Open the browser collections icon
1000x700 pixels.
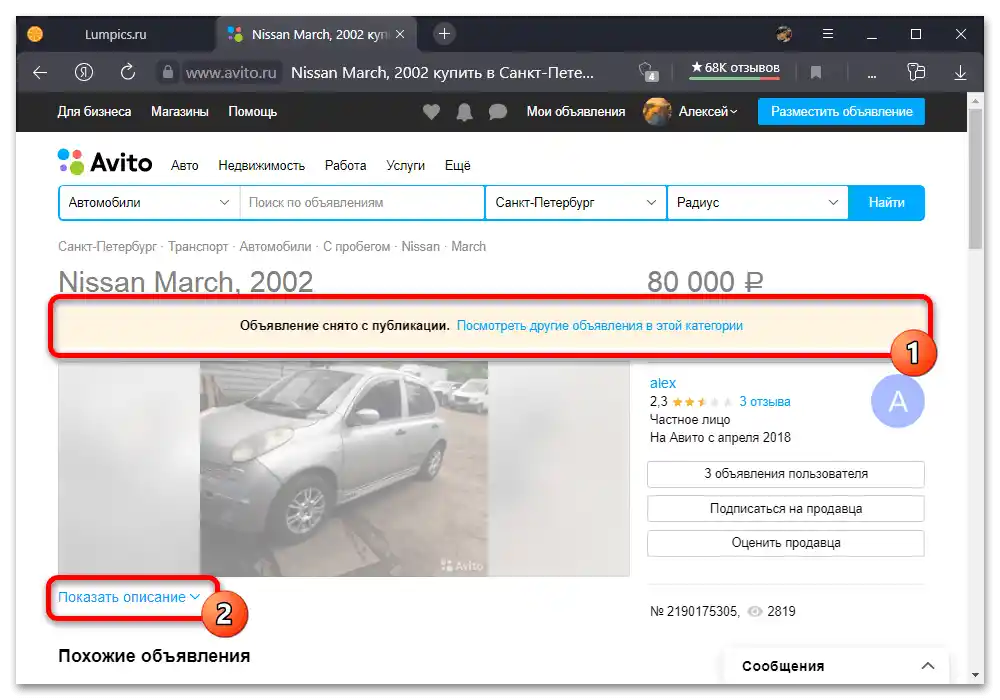point(916,72)
